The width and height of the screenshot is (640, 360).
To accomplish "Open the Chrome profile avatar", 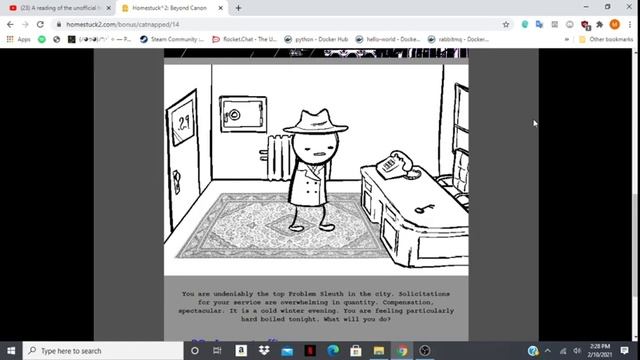I will [x=615, y=24].
